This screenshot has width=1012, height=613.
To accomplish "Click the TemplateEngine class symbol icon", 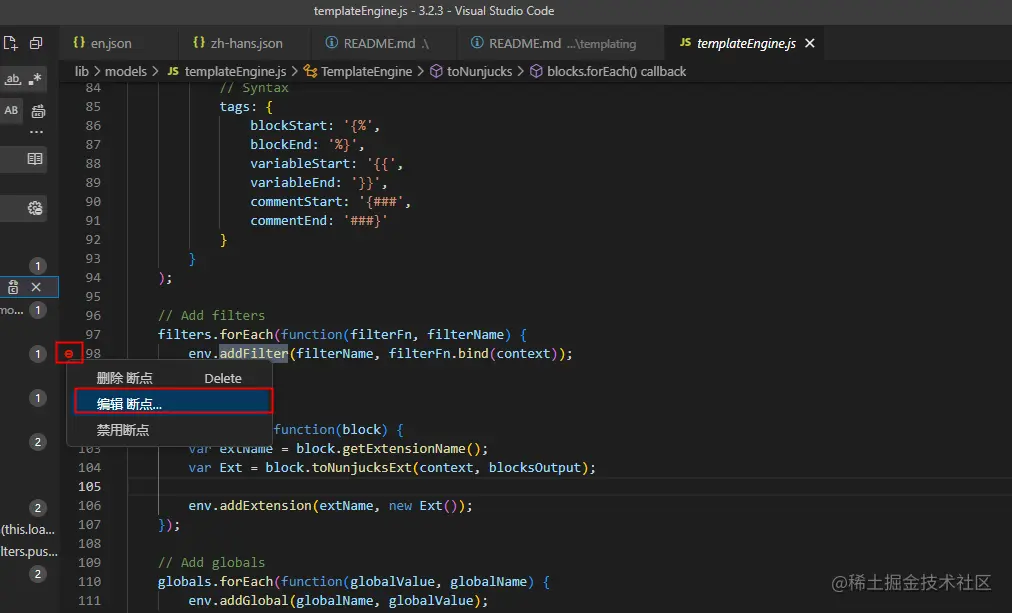I will tap(310, 72).
